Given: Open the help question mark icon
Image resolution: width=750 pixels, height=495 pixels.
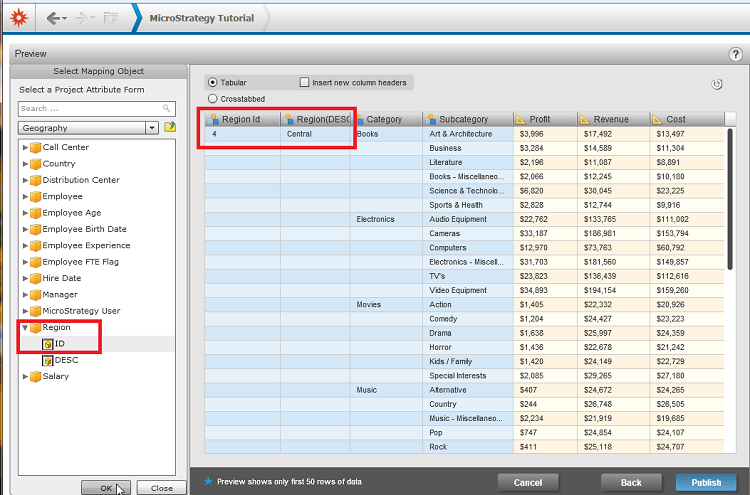Looking at the screenshot, I should tap(735, 54).
